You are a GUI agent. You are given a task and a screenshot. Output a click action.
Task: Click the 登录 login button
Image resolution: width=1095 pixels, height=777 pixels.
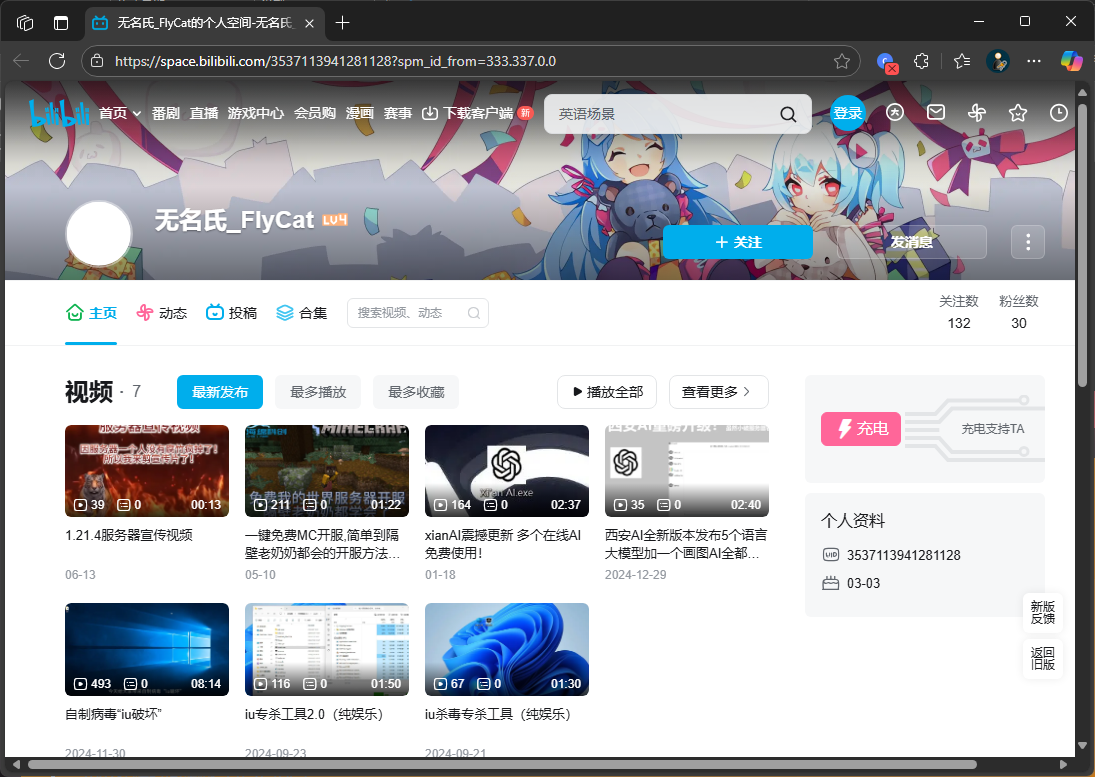tap(848, 113)
